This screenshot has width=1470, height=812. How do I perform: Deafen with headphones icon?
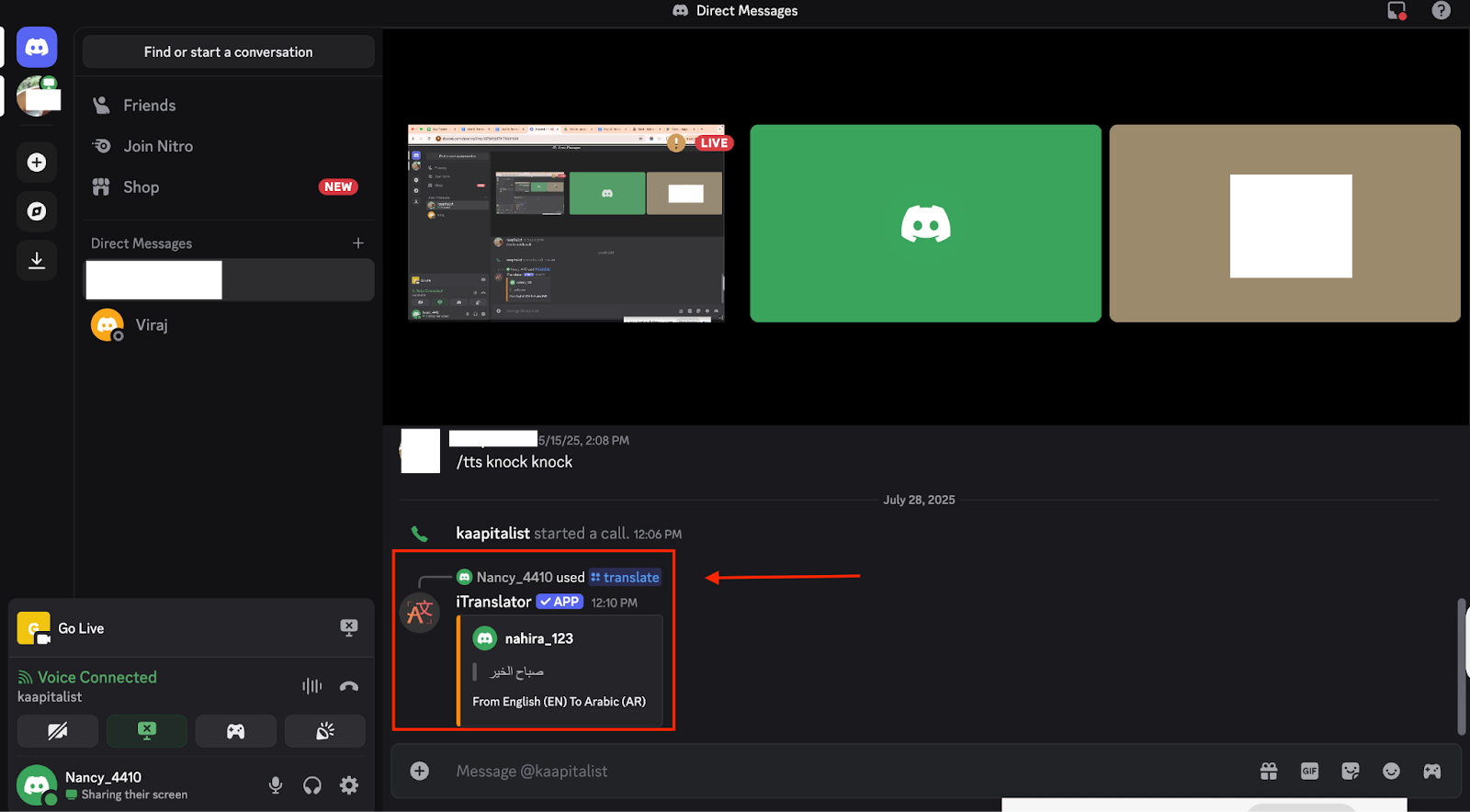[312, 785]
